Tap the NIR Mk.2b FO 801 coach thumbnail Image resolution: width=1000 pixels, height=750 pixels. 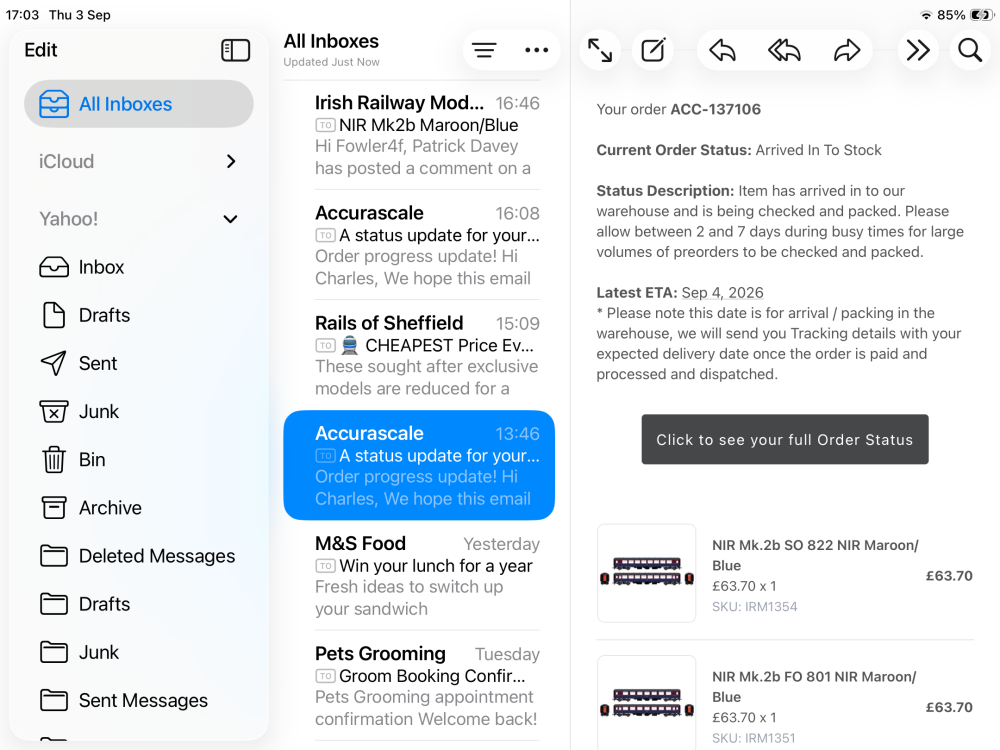click(646, 703)
